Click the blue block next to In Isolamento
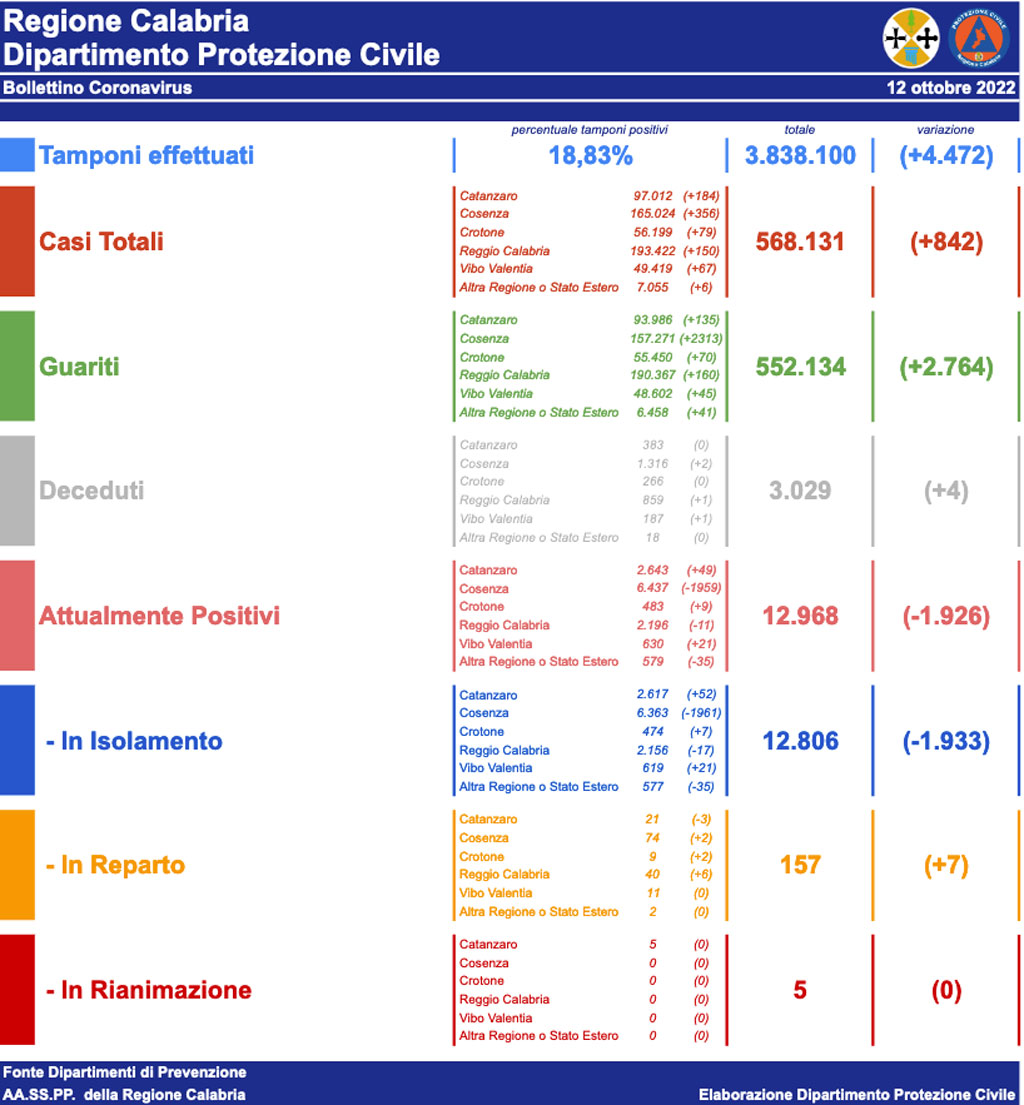This screenshot has height=1105, width=1024. (x=17, y=740)
